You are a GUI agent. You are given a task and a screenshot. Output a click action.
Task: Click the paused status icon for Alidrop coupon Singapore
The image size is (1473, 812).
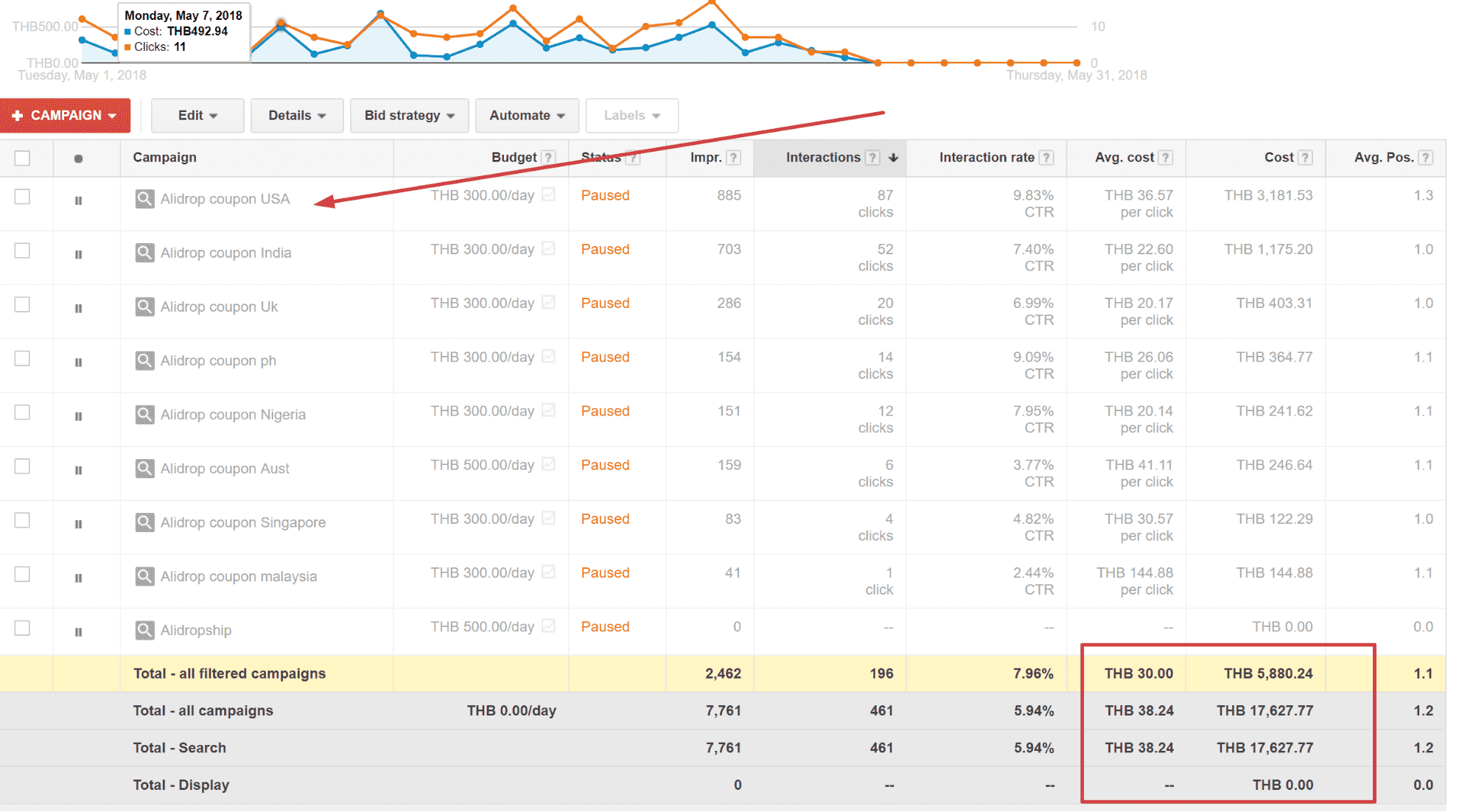(x=78, y=524)
